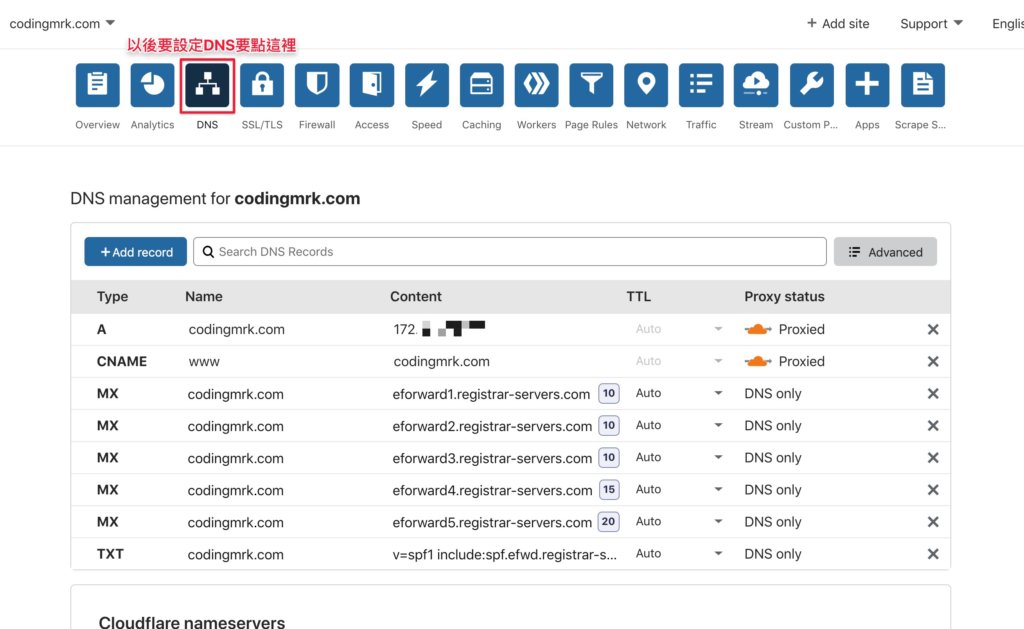Click the Add site link

tap(838, 24)
